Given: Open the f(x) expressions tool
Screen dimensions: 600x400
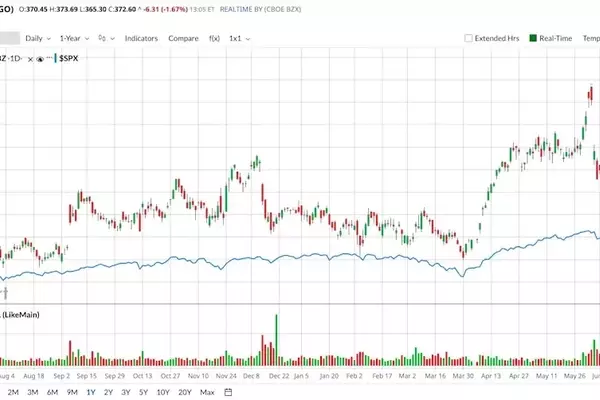Looking at the screenshot, I should tap(214, 38).
